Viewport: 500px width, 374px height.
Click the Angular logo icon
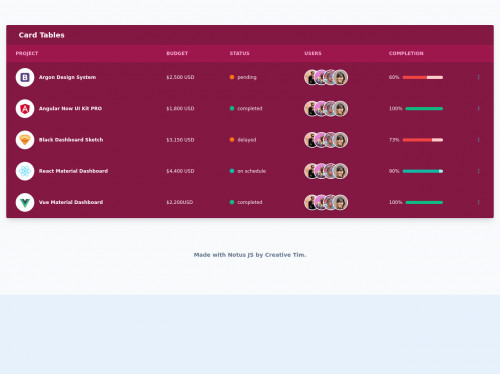click(25, 109)
